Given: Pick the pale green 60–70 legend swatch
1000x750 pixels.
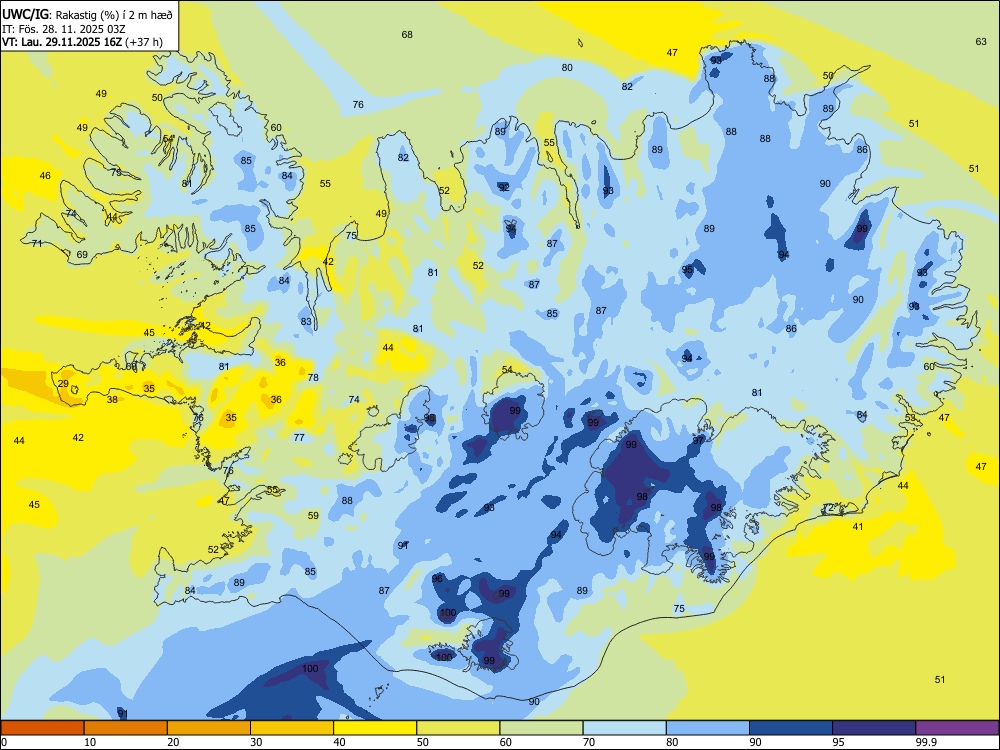Looking at the screenshot, I should [x=541, y=728].
